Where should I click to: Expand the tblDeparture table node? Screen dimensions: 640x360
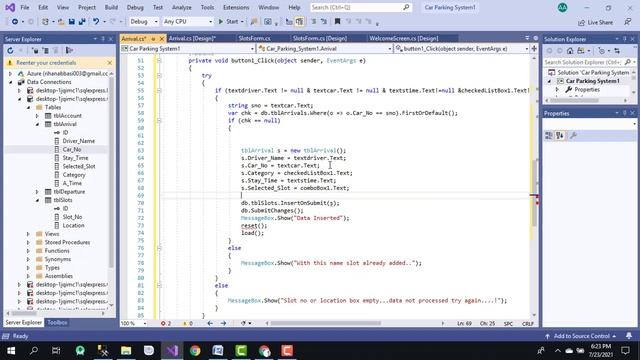click(38, 192)
